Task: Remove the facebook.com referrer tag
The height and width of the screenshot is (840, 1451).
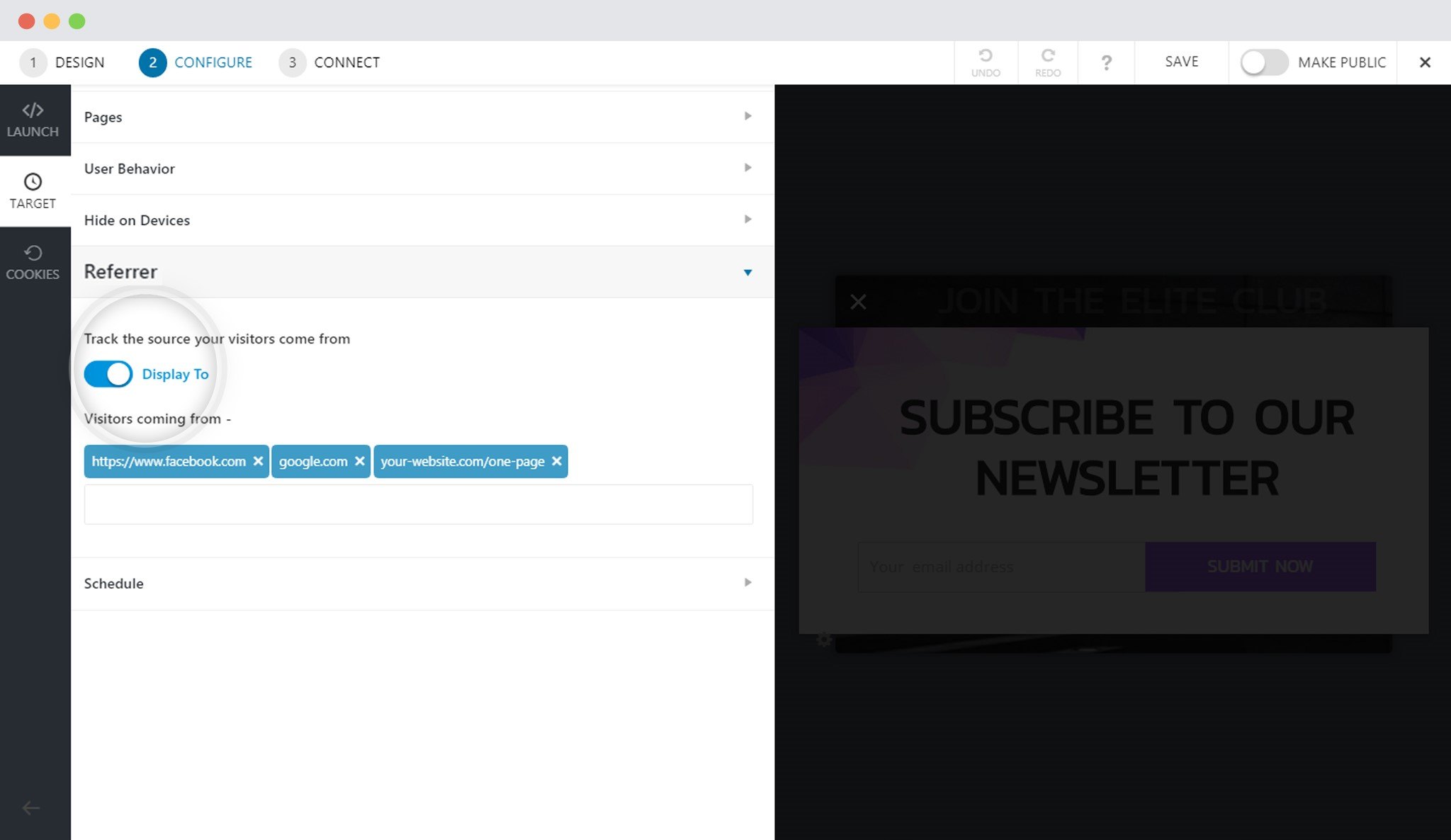Action: coord(258,461)
